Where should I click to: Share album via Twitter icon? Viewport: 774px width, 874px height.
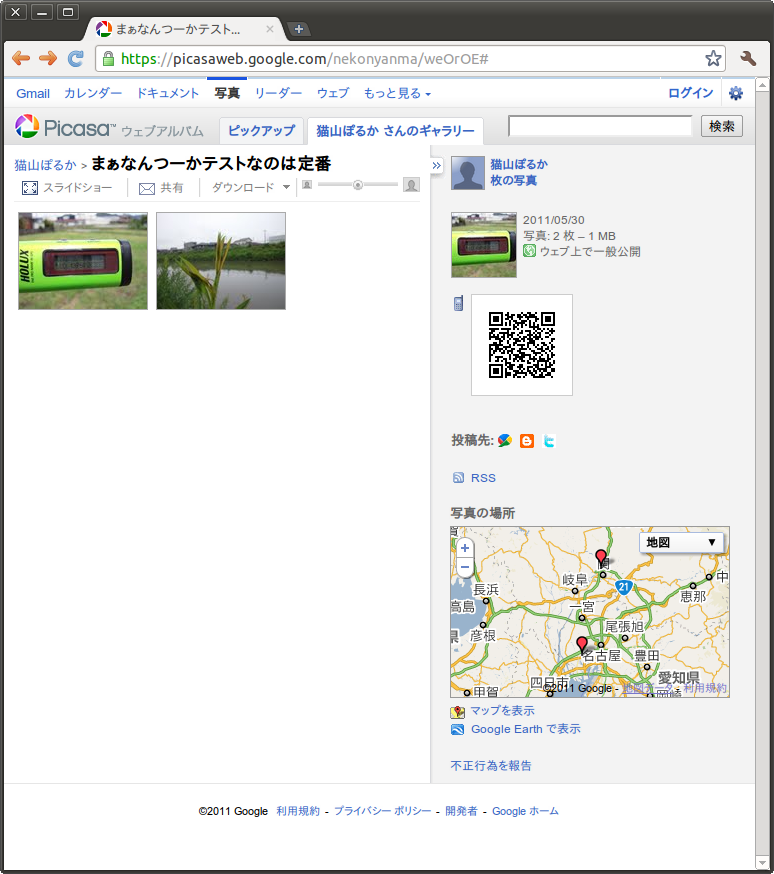(549, 440)
